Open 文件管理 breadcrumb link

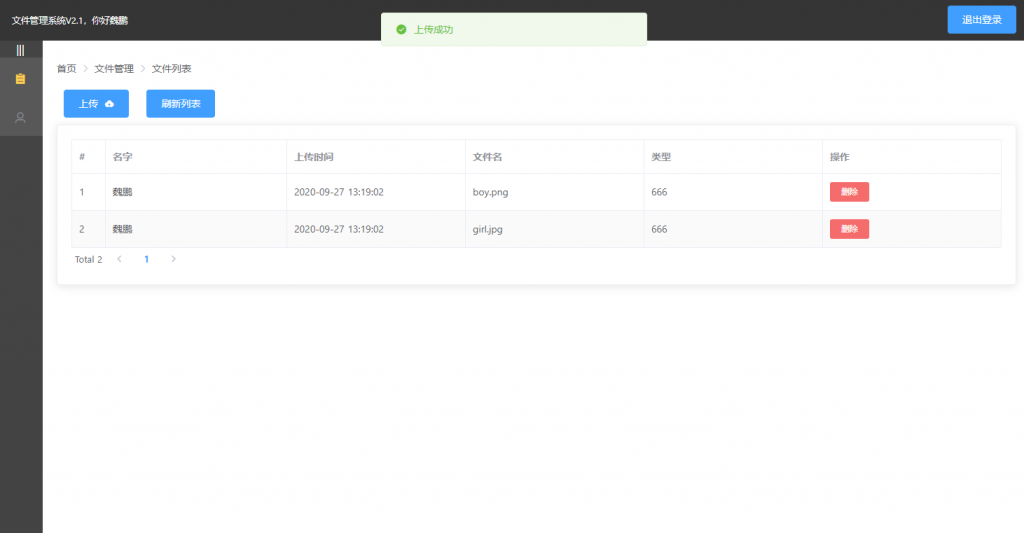(114, 69)
